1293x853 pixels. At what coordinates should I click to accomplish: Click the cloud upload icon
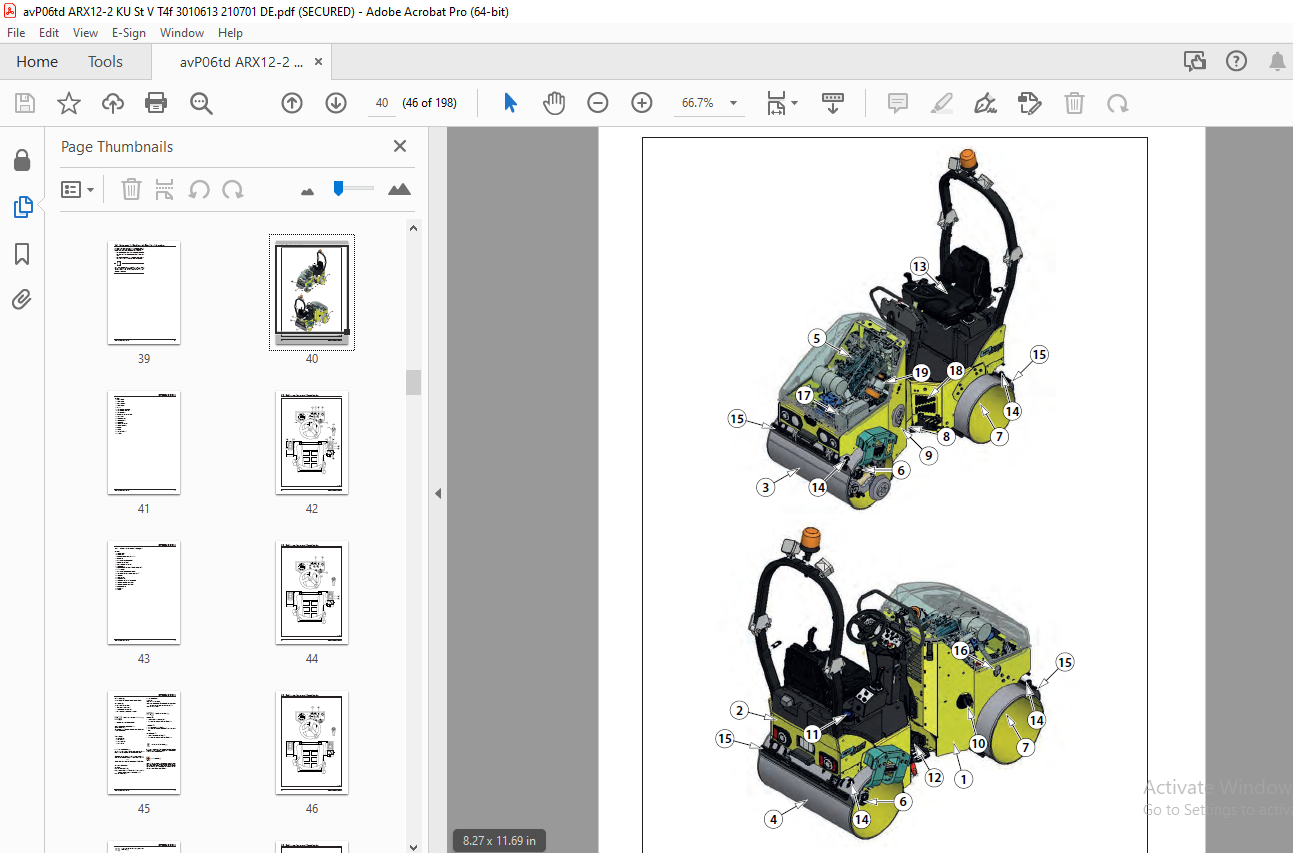point(112,103)
